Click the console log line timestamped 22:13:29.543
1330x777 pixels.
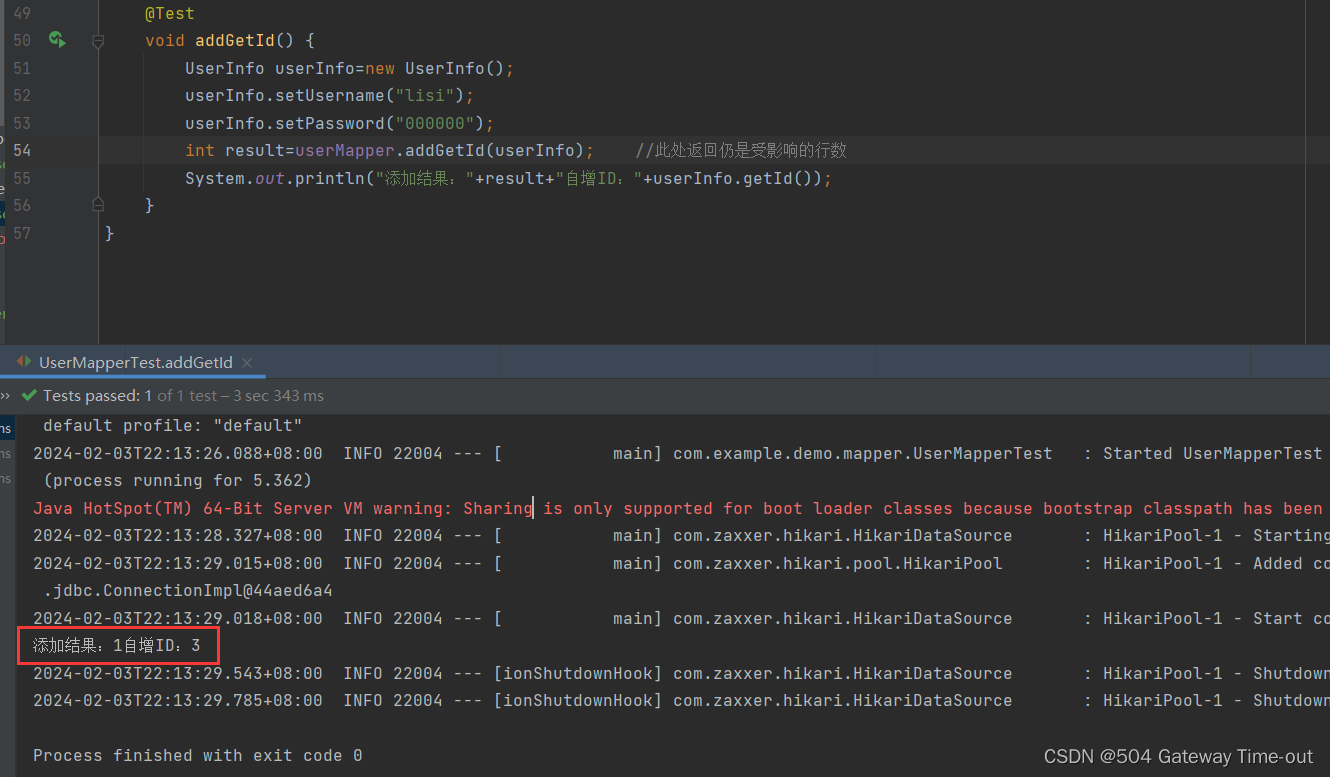pyautogui.click(x=681, y=673)
